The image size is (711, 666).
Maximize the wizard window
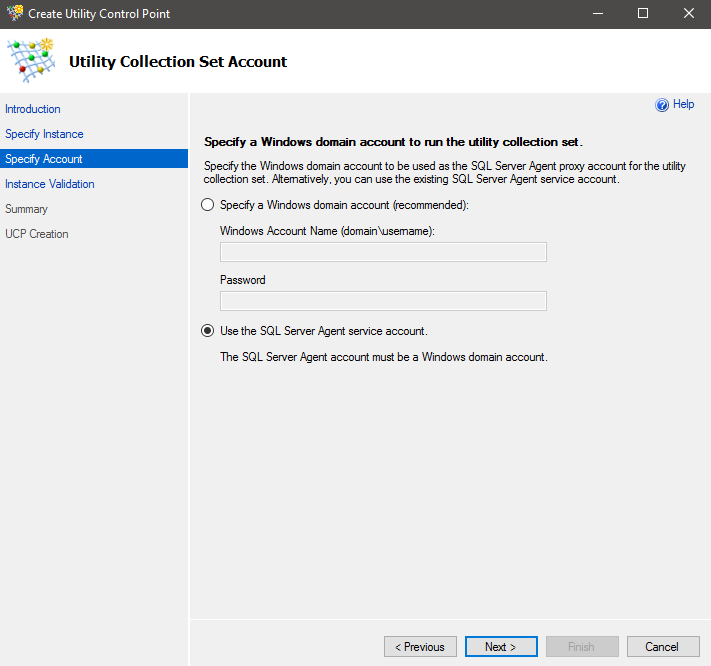642,14
